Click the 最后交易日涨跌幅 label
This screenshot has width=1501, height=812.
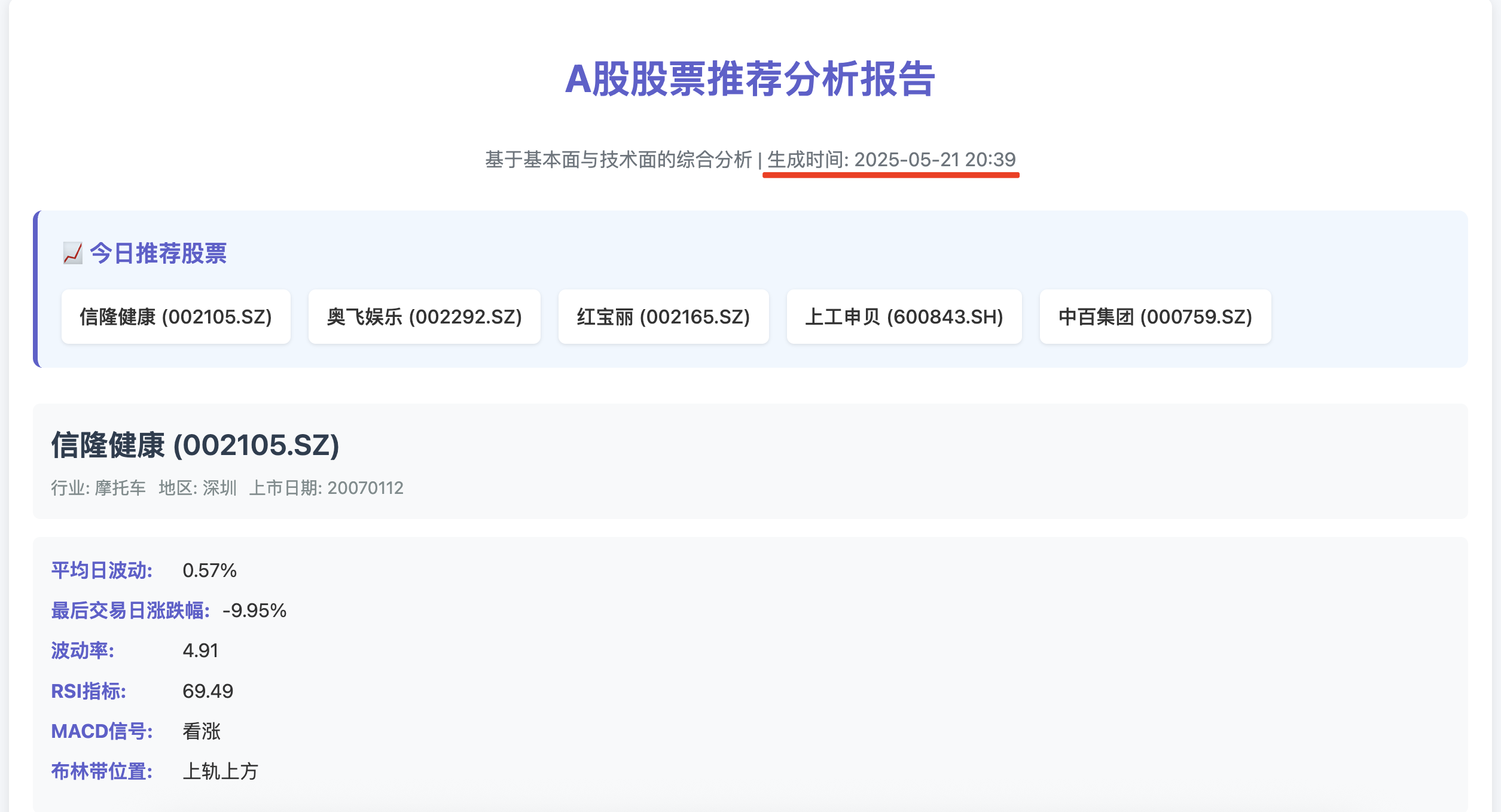click(130, 610)
